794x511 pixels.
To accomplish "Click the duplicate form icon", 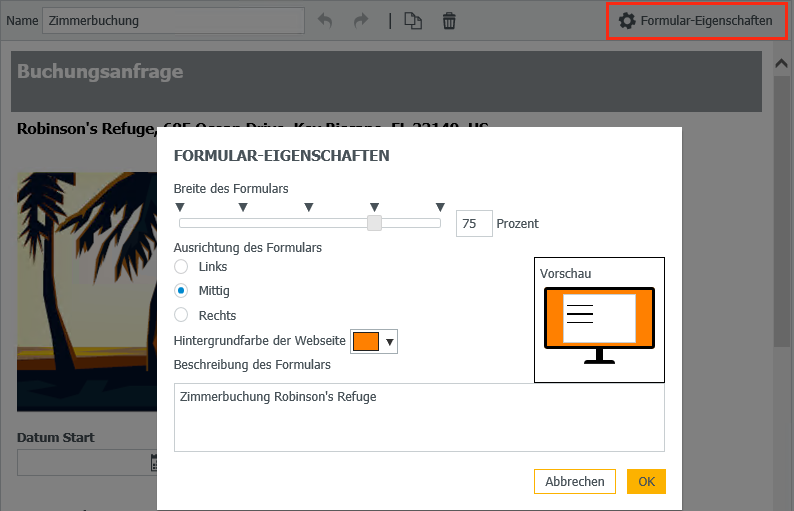I will (413, 21).
